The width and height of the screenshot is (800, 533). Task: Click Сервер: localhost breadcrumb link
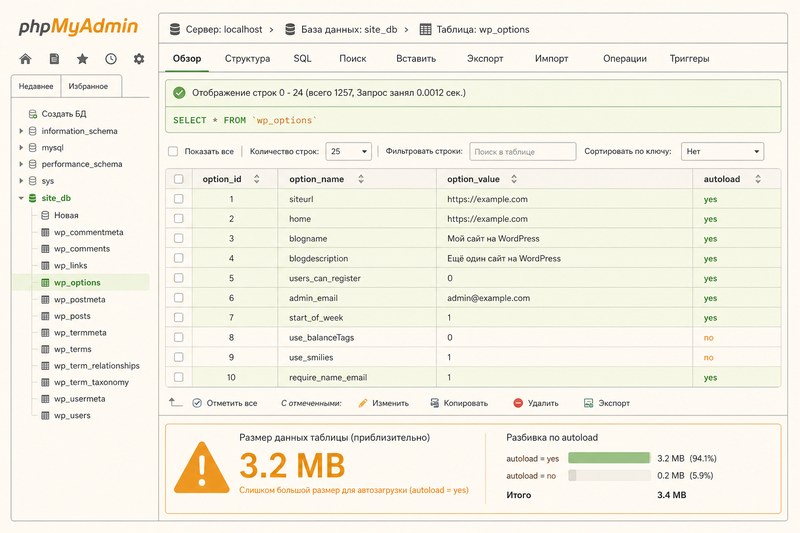[x=224, y=30]
